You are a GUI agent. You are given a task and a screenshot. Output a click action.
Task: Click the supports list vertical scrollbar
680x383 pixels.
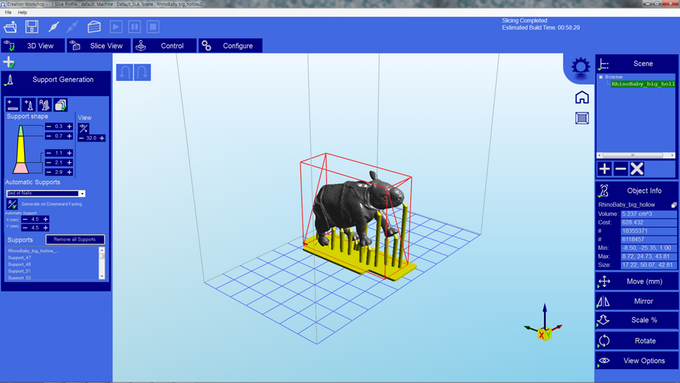pos(102,263)
